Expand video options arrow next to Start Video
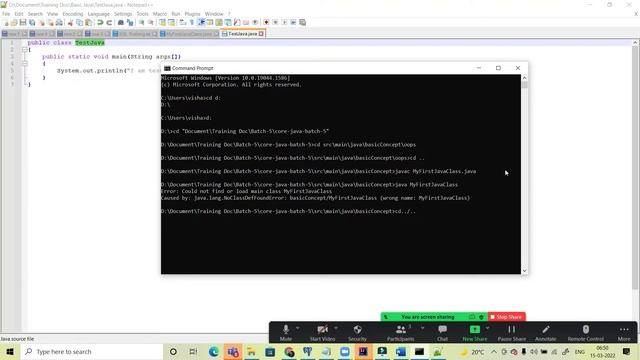 click(x=336, y=328)
